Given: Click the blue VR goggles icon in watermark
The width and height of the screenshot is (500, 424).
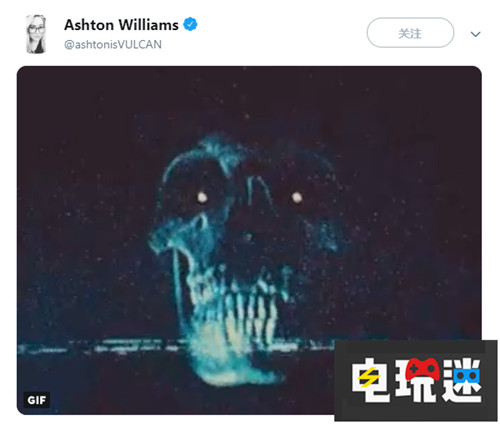Looking at the screenshot, I should (x=466, y=376).
